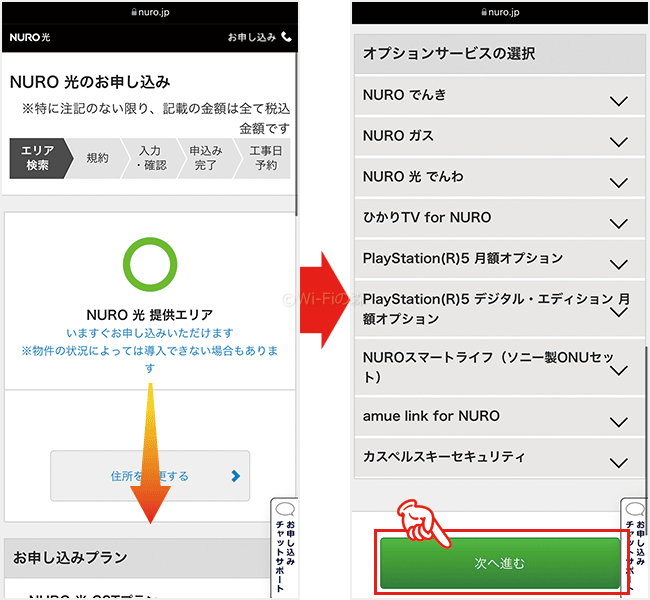This screenshot has width=650, height=600.
Task: Expand the NURO でんき option
Action: tap(500, 95)
